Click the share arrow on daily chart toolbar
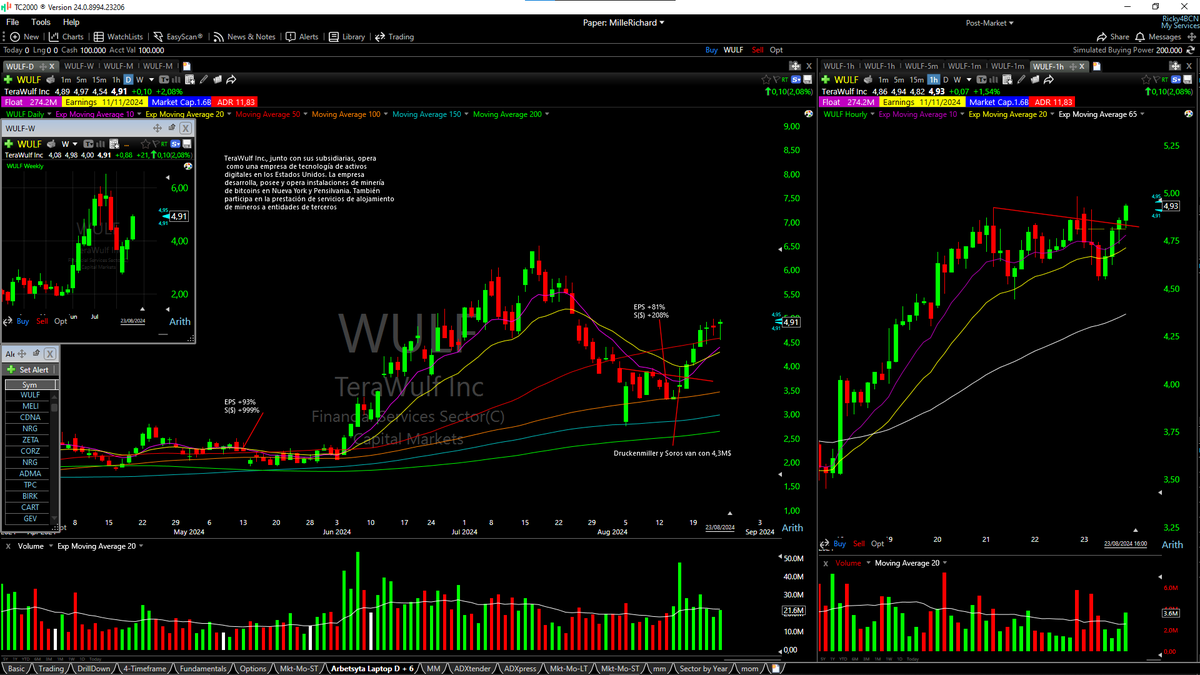This screenshot has width=1200, height=675. pos(231,79)
